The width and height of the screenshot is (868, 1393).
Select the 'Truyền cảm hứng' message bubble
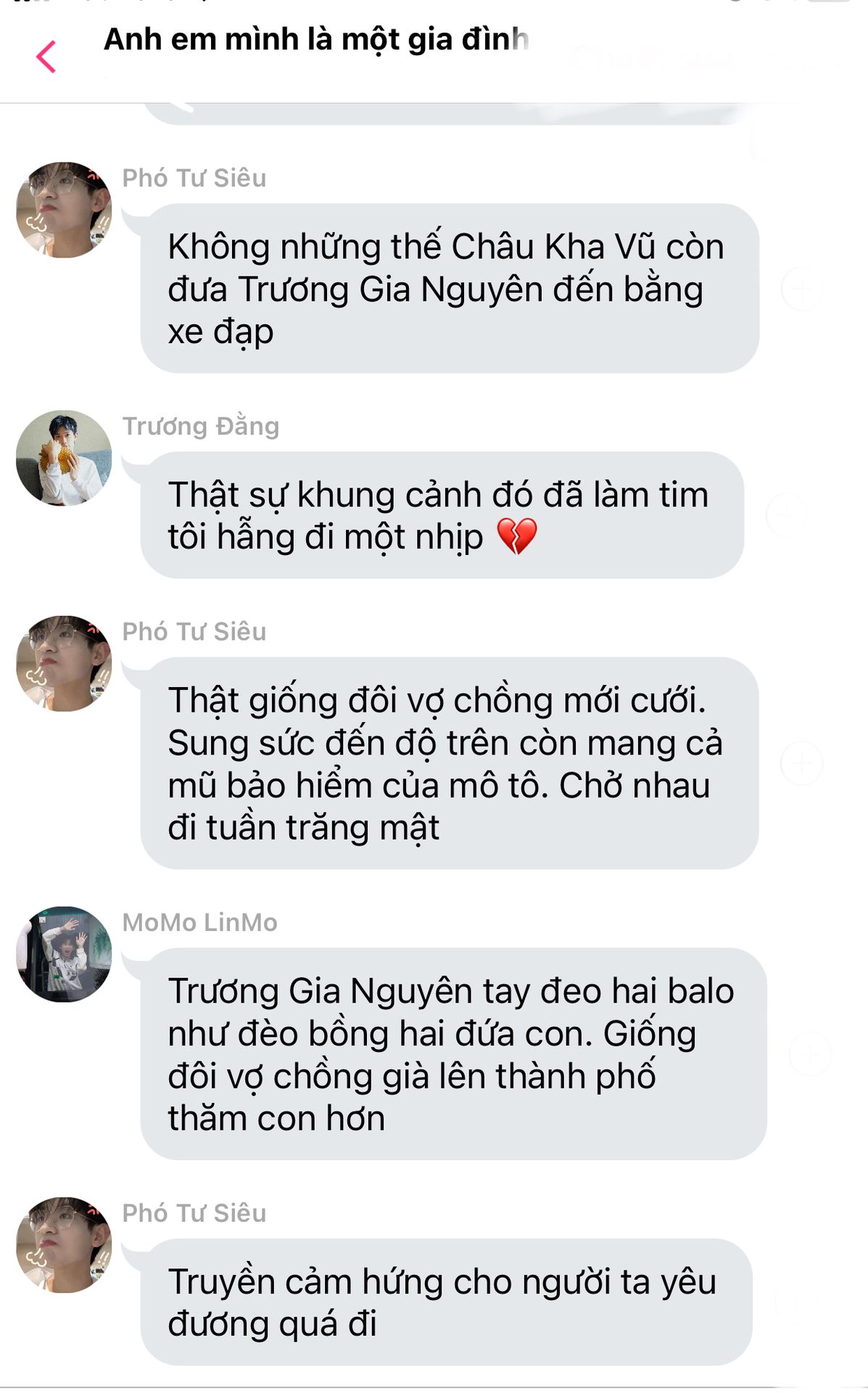[446, 1302]
